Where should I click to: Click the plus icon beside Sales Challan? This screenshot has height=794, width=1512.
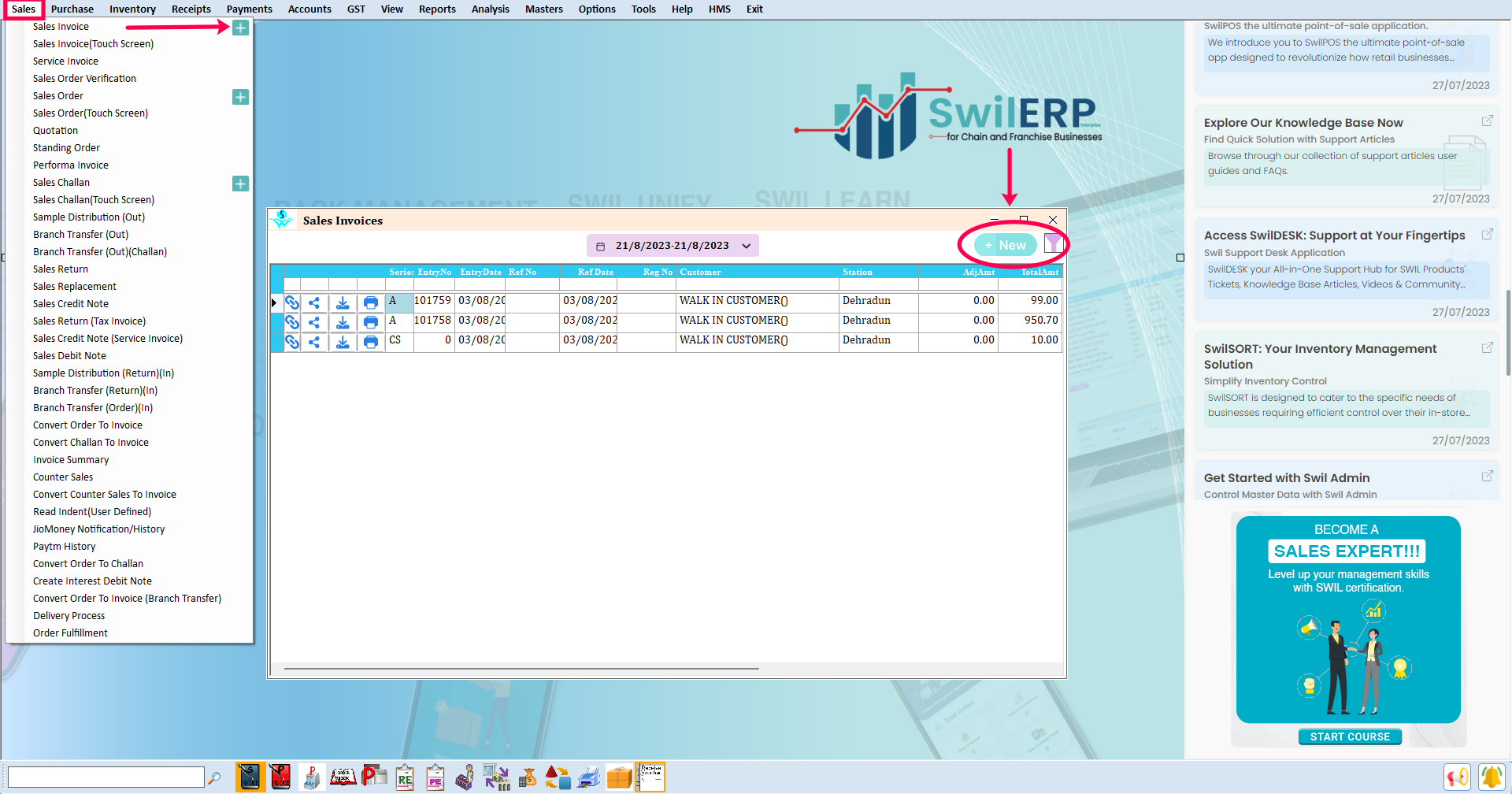(240, 184)
